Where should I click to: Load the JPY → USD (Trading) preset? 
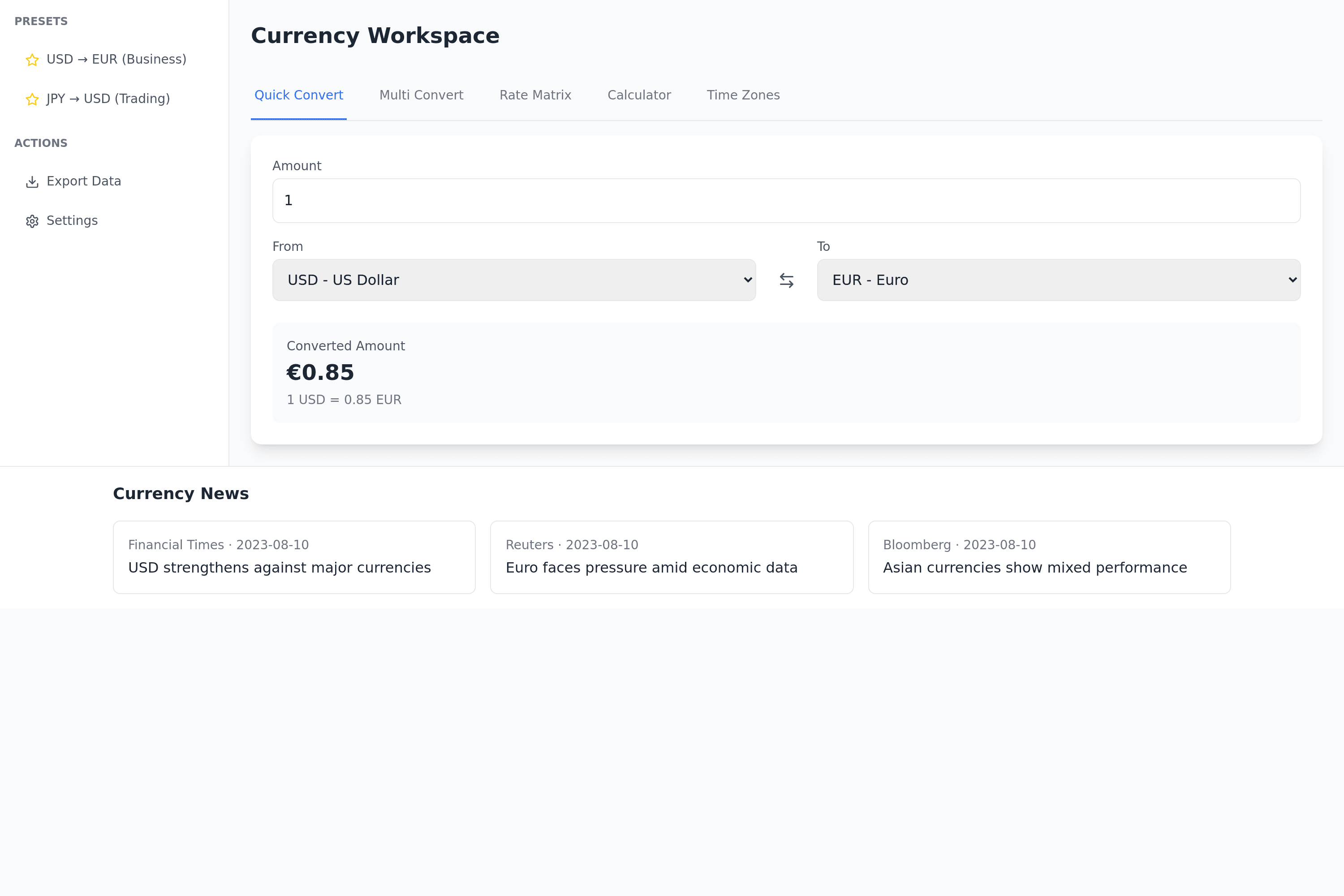pos(108,99)
